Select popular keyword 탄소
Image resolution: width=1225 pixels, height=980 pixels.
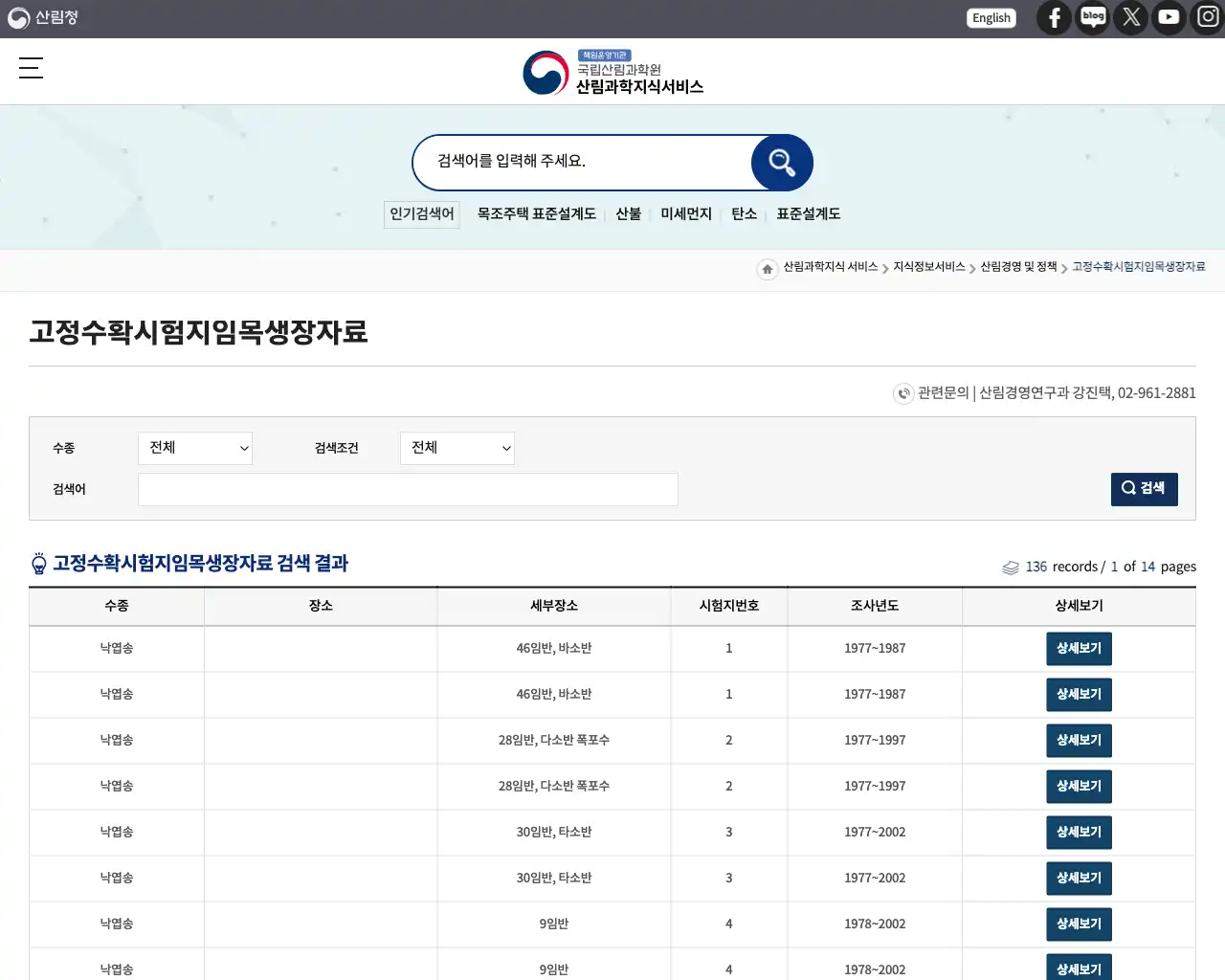pos(745,213)
